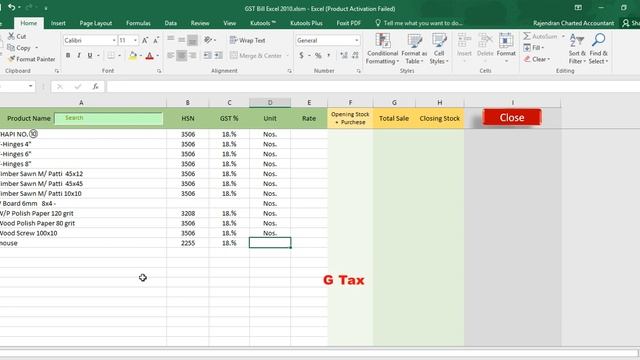Click the Insert Function fx icon
The height and width of the screenshot is (360, 640).
[96, 87]
